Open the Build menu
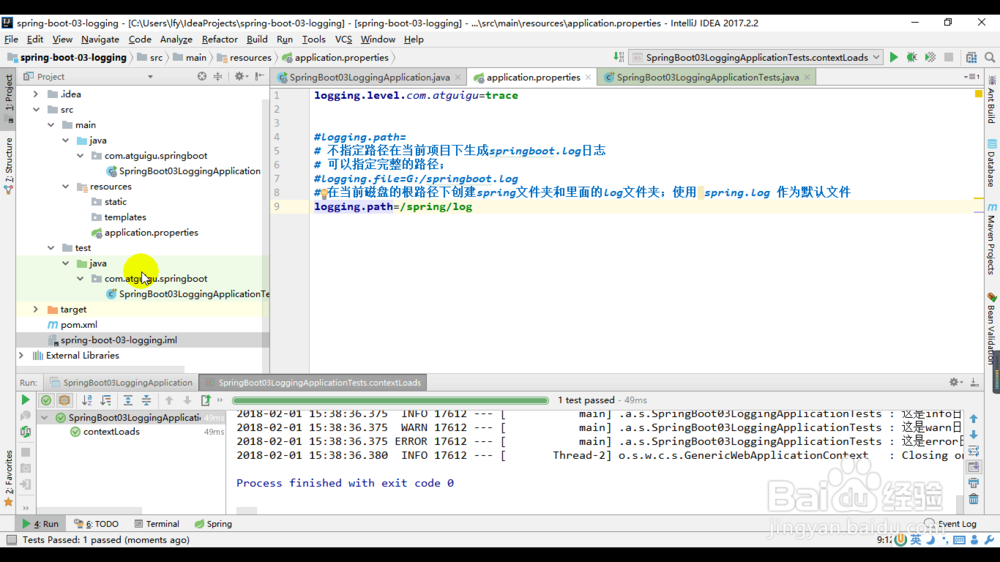Screen dimensions: 1000x562 [x=257, y=40]
